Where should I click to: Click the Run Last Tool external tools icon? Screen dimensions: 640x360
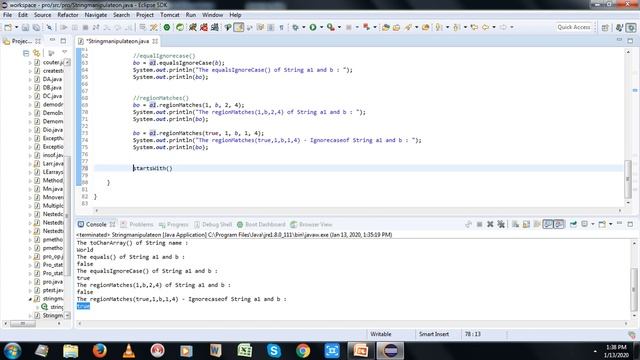click(x=331, y=27)
